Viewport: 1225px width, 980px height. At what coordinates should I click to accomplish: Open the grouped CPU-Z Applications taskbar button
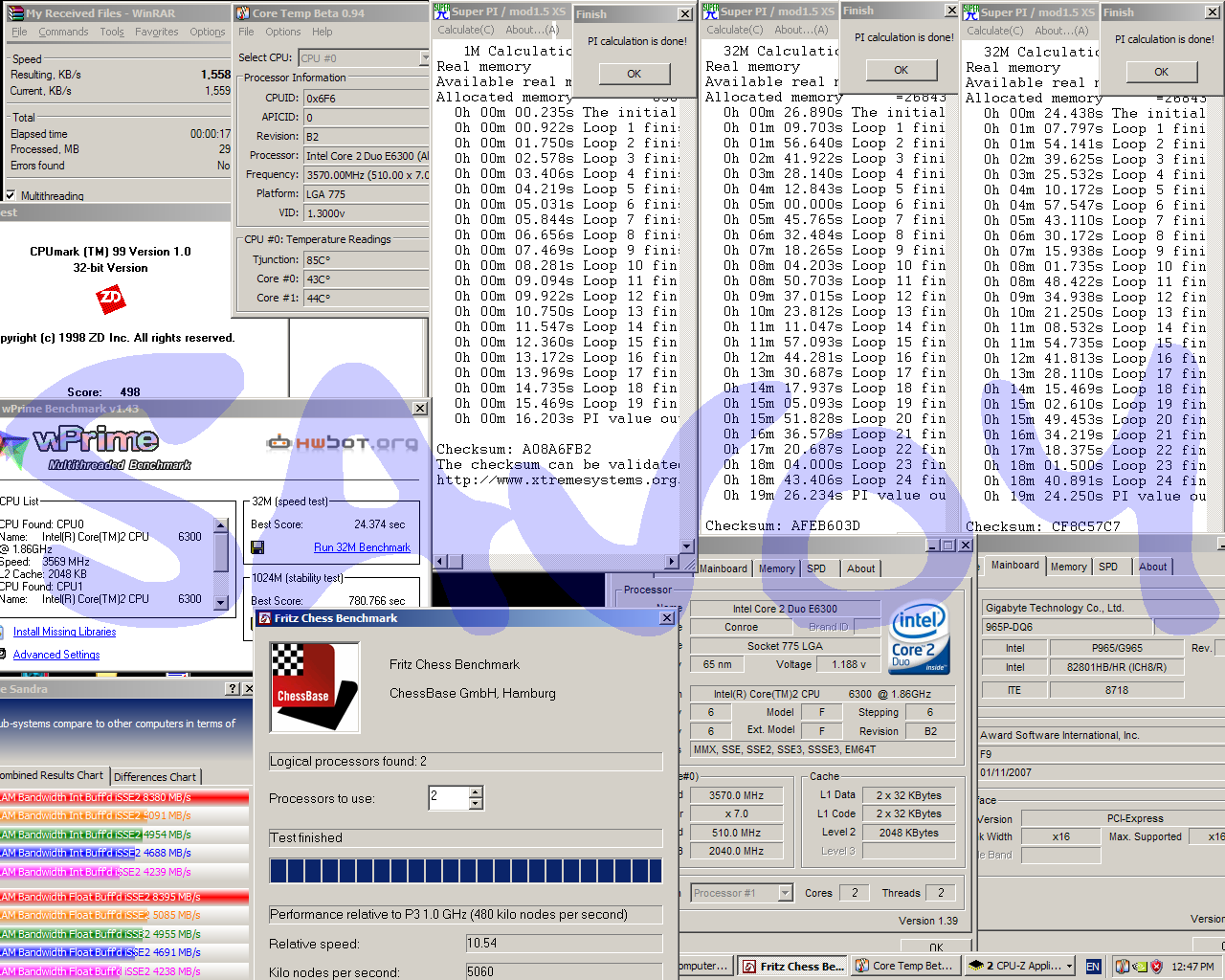[1020, 967]
